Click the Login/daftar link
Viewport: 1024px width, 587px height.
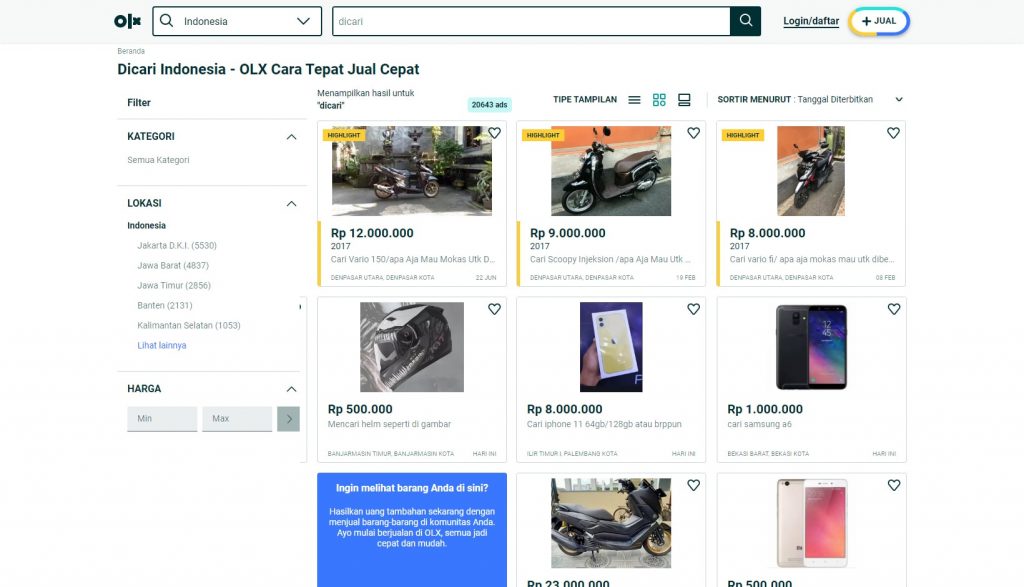tap(811, 21)
